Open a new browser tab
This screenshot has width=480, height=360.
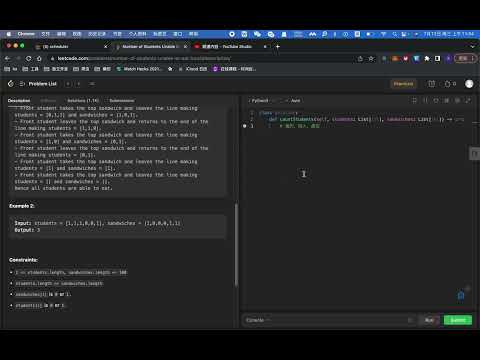pyautogui.click(x=278, y=46)
